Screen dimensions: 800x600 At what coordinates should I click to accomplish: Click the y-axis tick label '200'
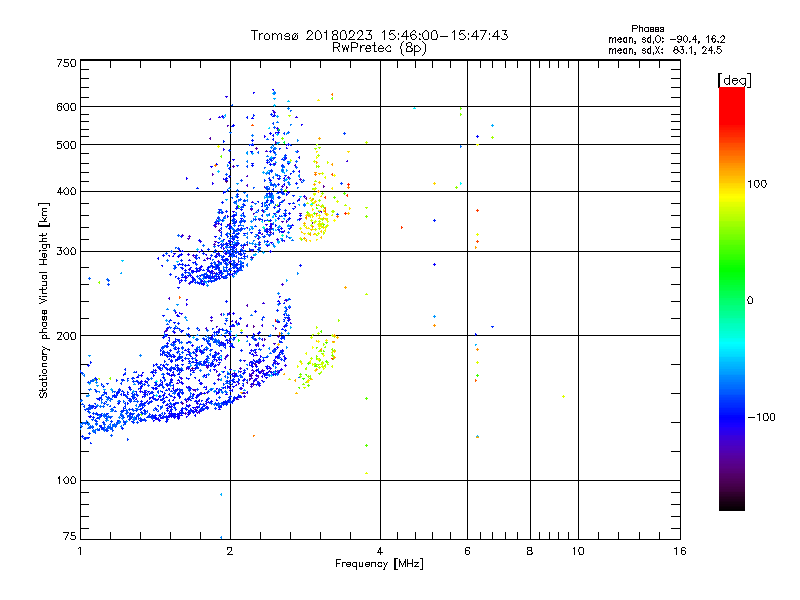pyautogui.click(x=66, y=336)
